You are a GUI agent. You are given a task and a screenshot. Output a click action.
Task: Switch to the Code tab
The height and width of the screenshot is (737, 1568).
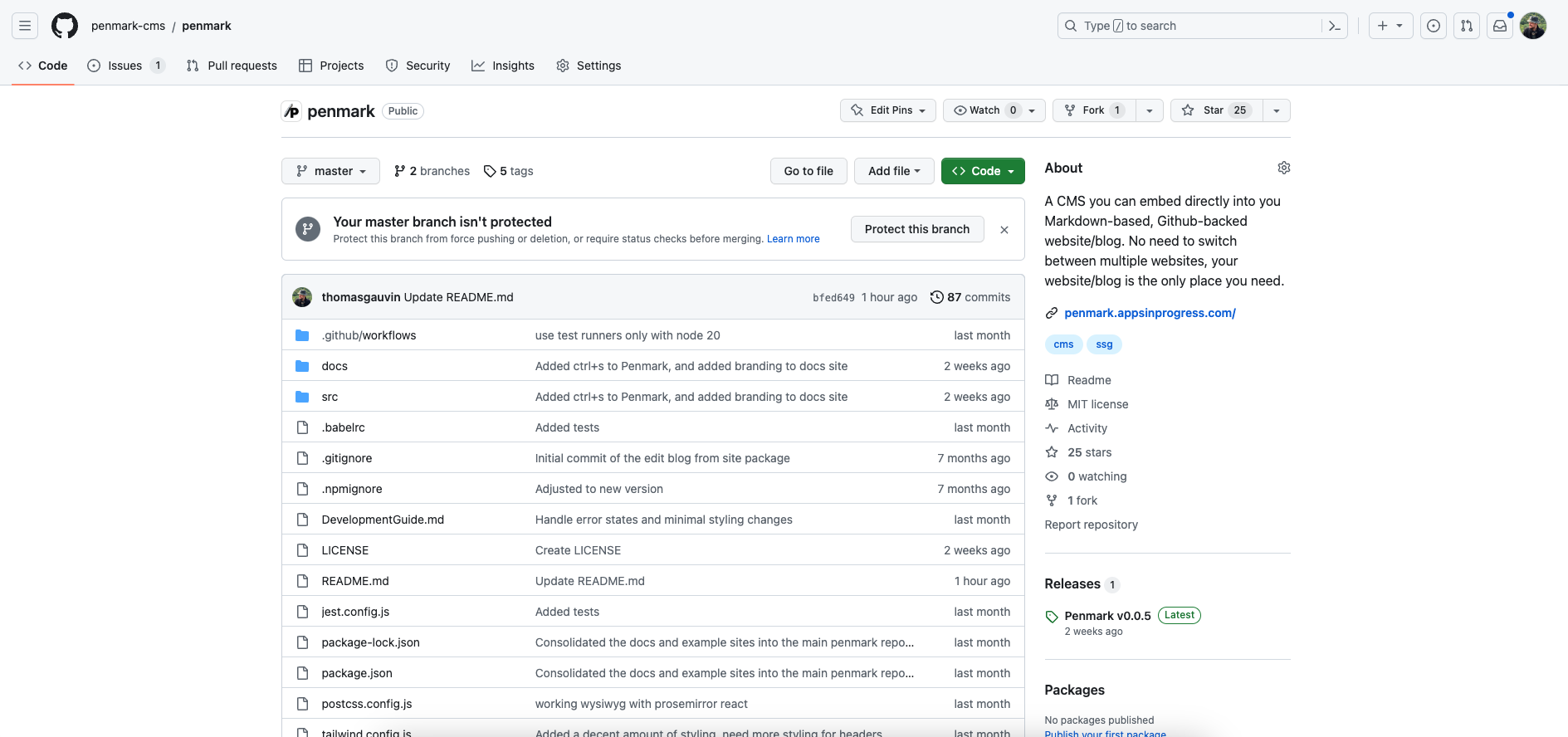[x=43, y=66]
